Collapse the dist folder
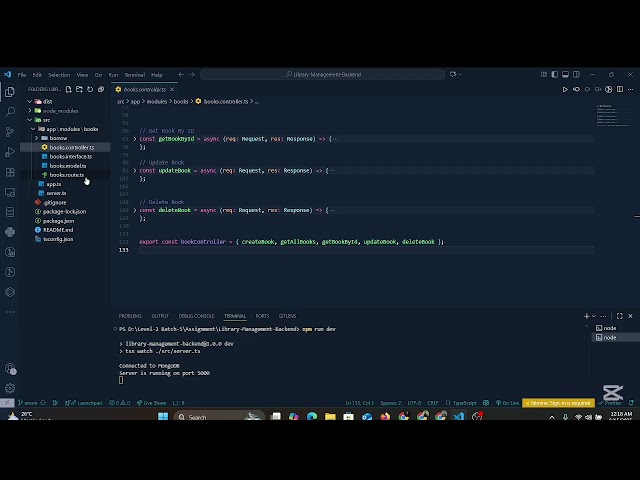Viewport: 640px width, 480px height. click(x=29, y=102)
